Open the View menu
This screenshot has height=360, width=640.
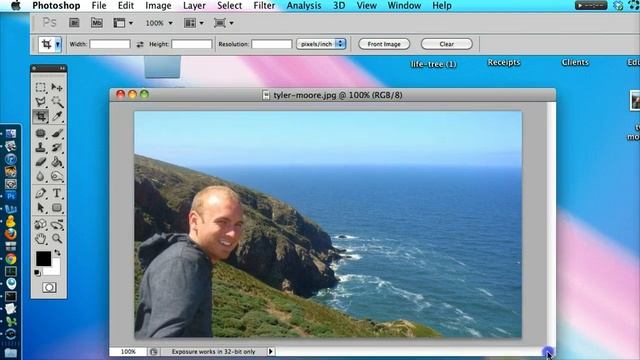point(367,6)
